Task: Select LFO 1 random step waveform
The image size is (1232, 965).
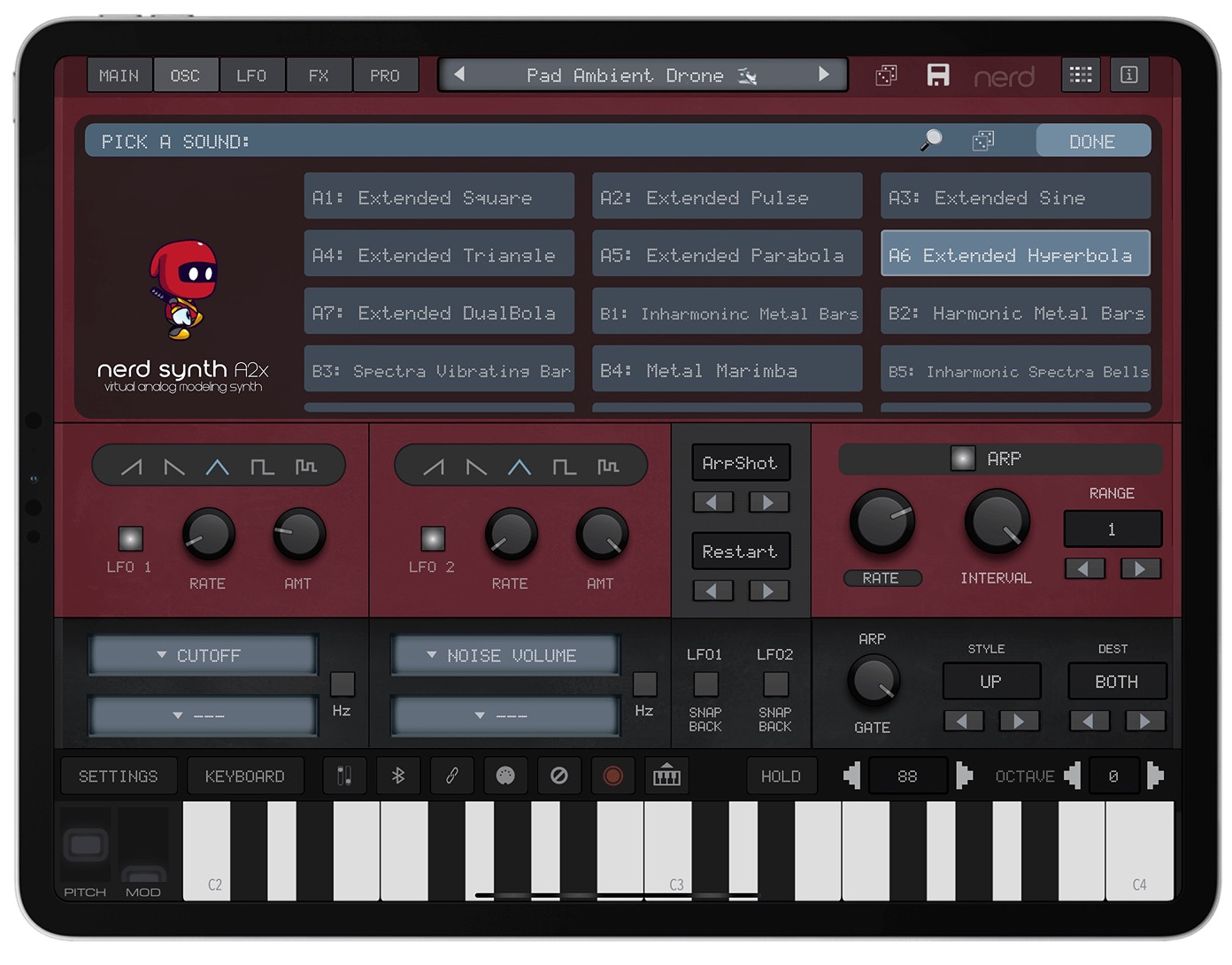Action: (x=306, y=467)
